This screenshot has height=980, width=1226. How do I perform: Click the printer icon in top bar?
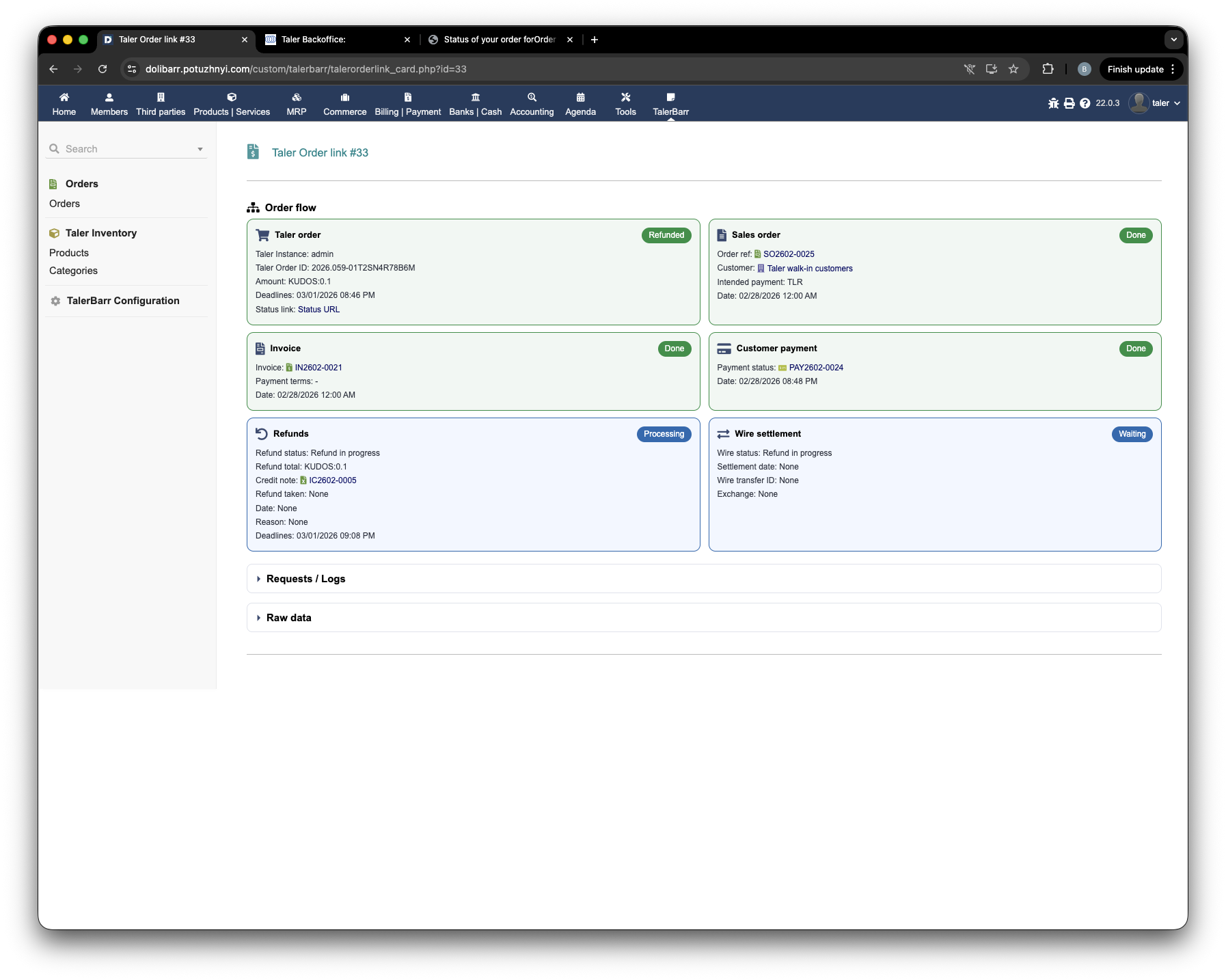(x=1069, y=103)
